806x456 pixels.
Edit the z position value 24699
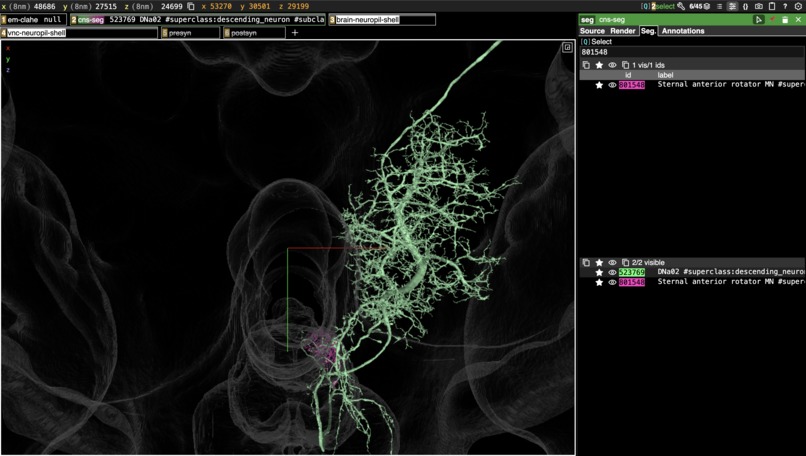pyautogui.click(x=172, y=7)
